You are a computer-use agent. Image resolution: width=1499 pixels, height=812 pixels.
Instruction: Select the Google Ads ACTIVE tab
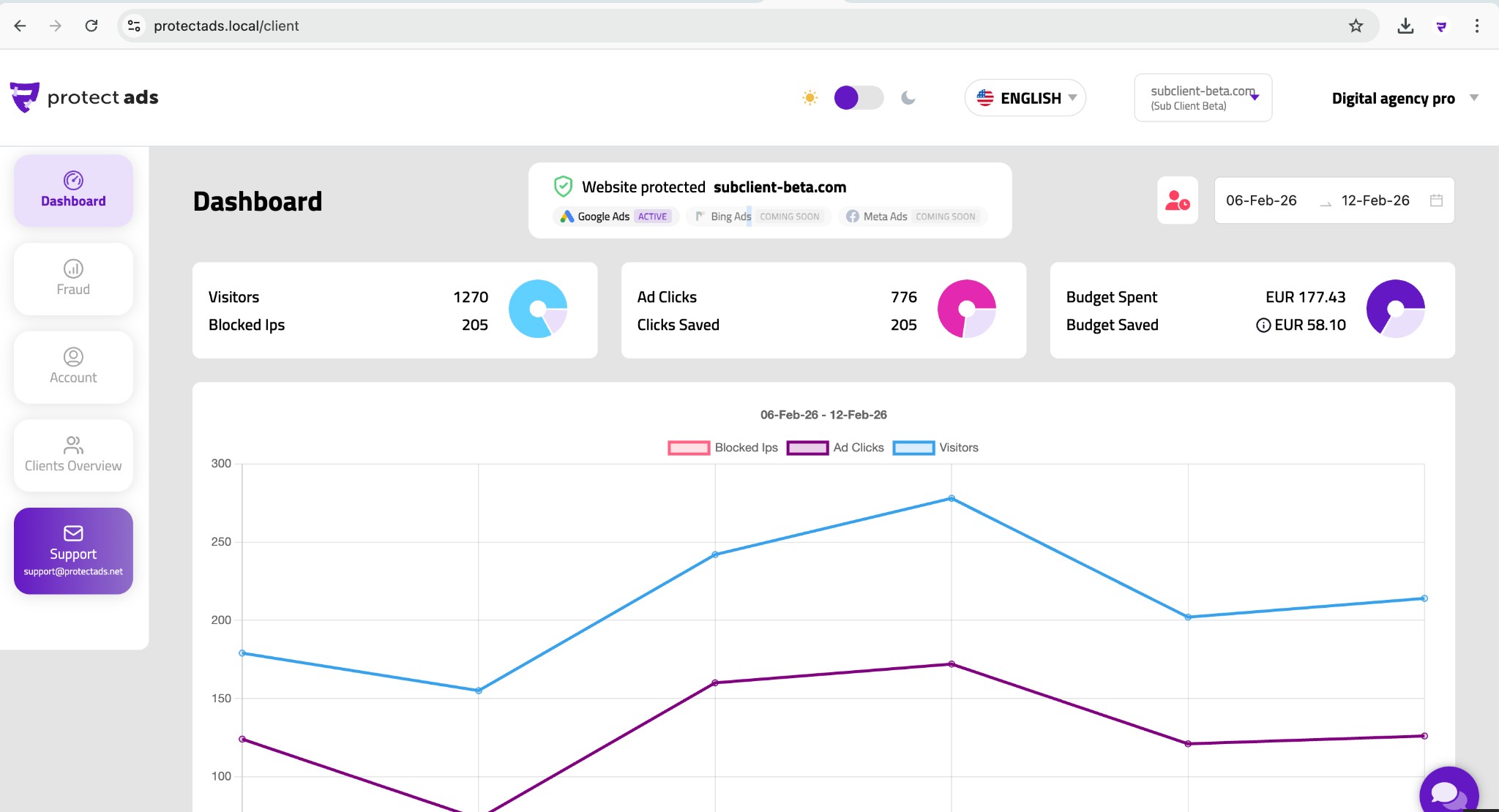[615, 216]
